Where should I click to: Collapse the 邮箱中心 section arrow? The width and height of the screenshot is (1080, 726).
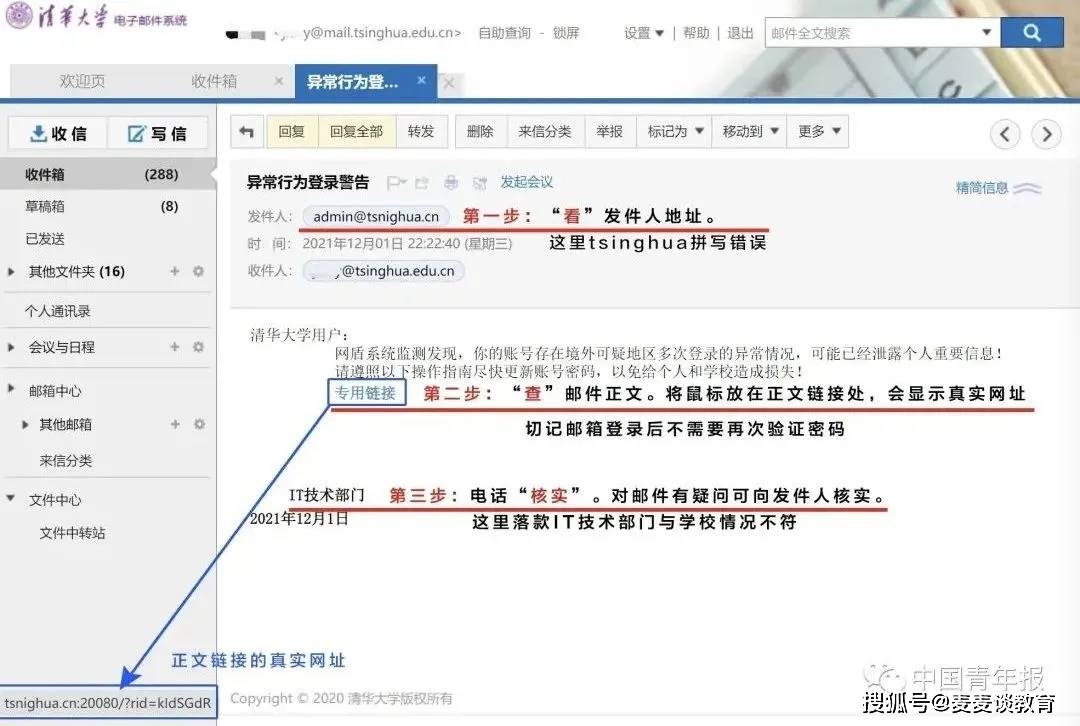tap(11, 388)
